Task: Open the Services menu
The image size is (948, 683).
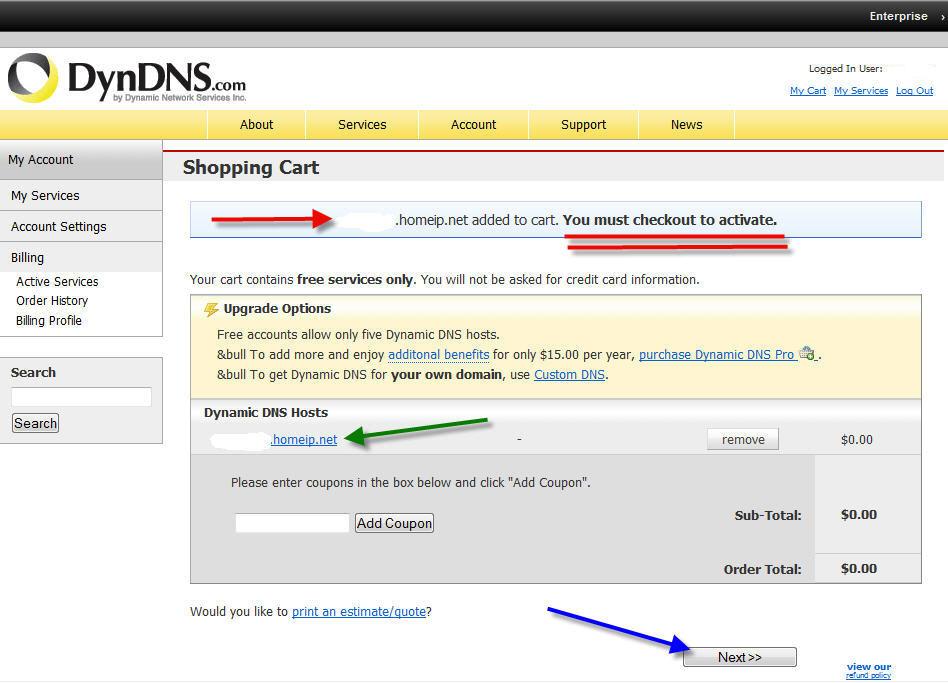Action: coord(362,125)
